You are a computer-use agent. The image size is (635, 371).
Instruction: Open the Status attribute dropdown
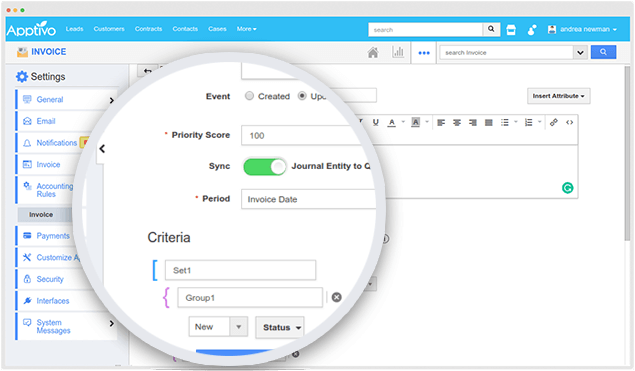coord(280,327)
